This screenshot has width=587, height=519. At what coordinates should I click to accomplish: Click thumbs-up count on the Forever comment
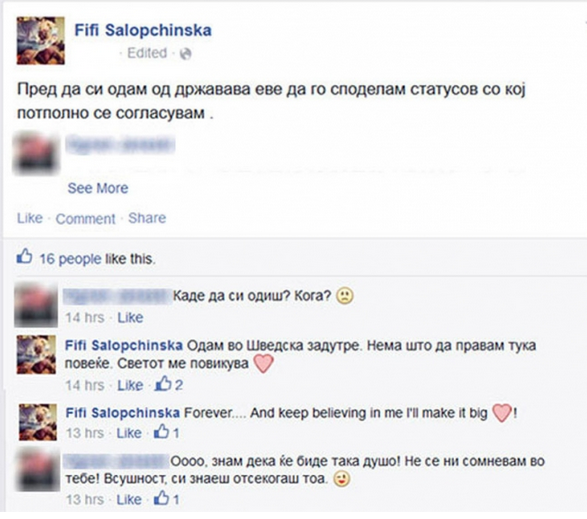(167, 432)
